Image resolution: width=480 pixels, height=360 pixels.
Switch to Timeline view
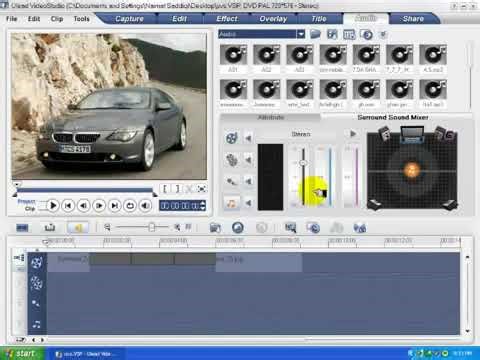click(50, 228)
